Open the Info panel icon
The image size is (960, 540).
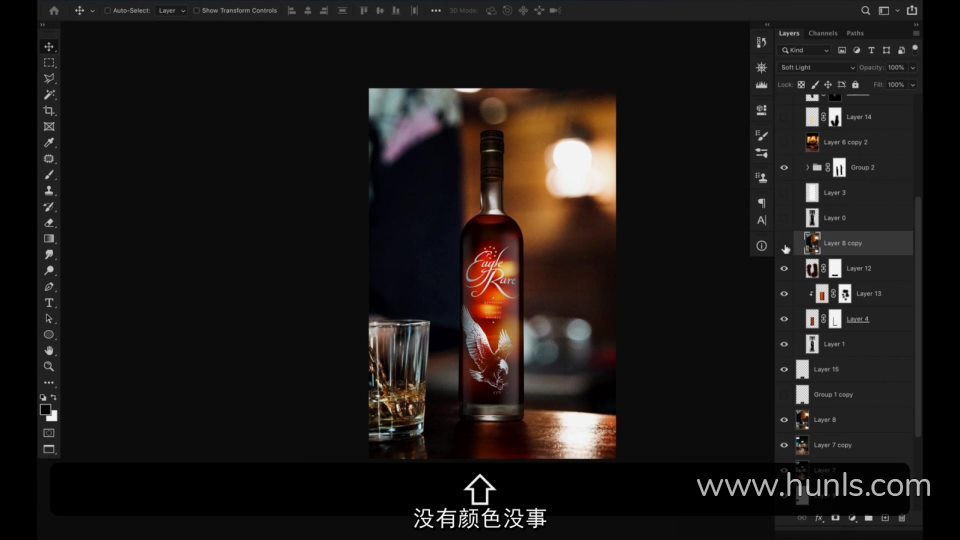tap(761, 246)
